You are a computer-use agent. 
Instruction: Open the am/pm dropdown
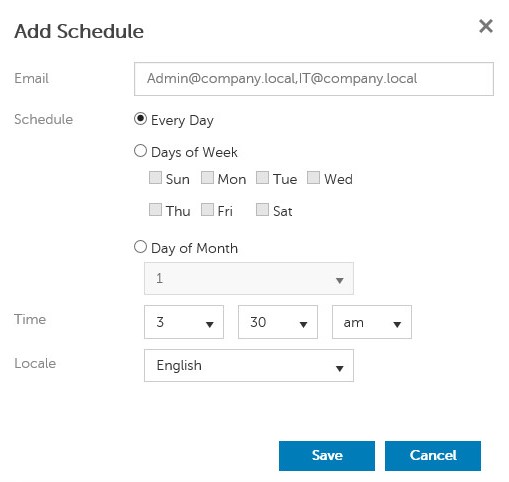point(372,322)
